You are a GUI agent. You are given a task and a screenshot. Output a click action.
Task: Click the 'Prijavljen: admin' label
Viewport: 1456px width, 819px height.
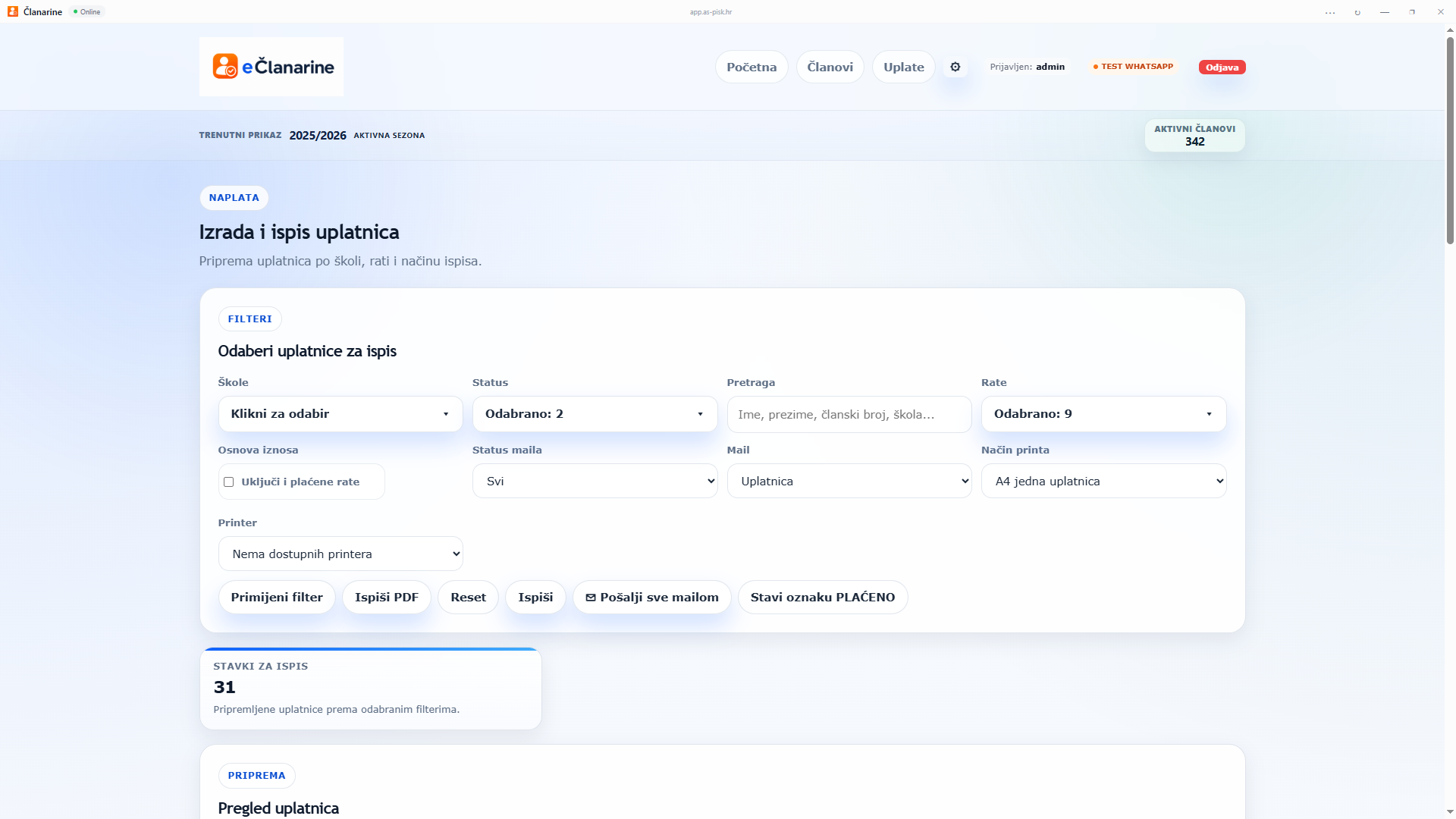pyautogui.click(x=1027, y=67)
